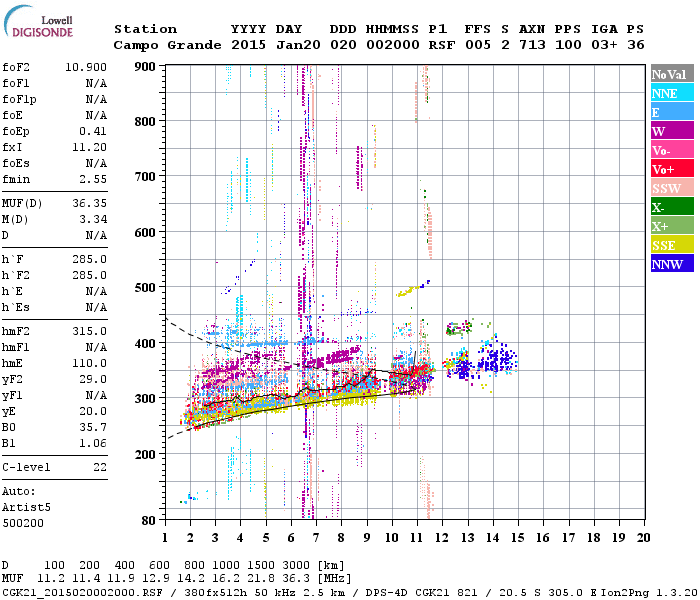Click the foEp value 0.41
The image size is (700, 600).
[x=93, y=131]
